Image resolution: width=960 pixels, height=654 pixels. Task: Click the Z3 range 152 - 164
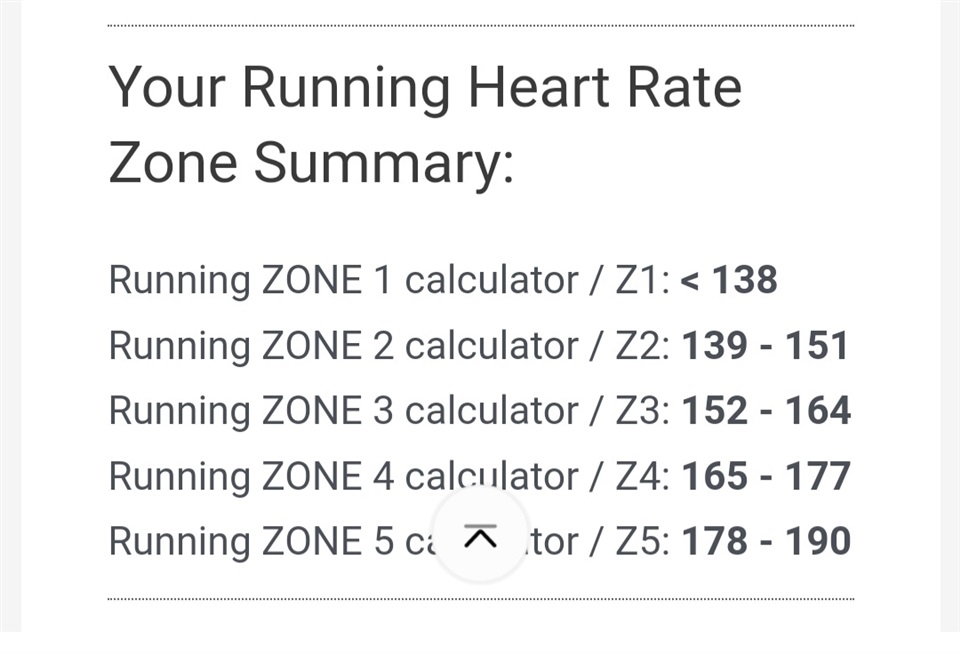pos(766,410)
